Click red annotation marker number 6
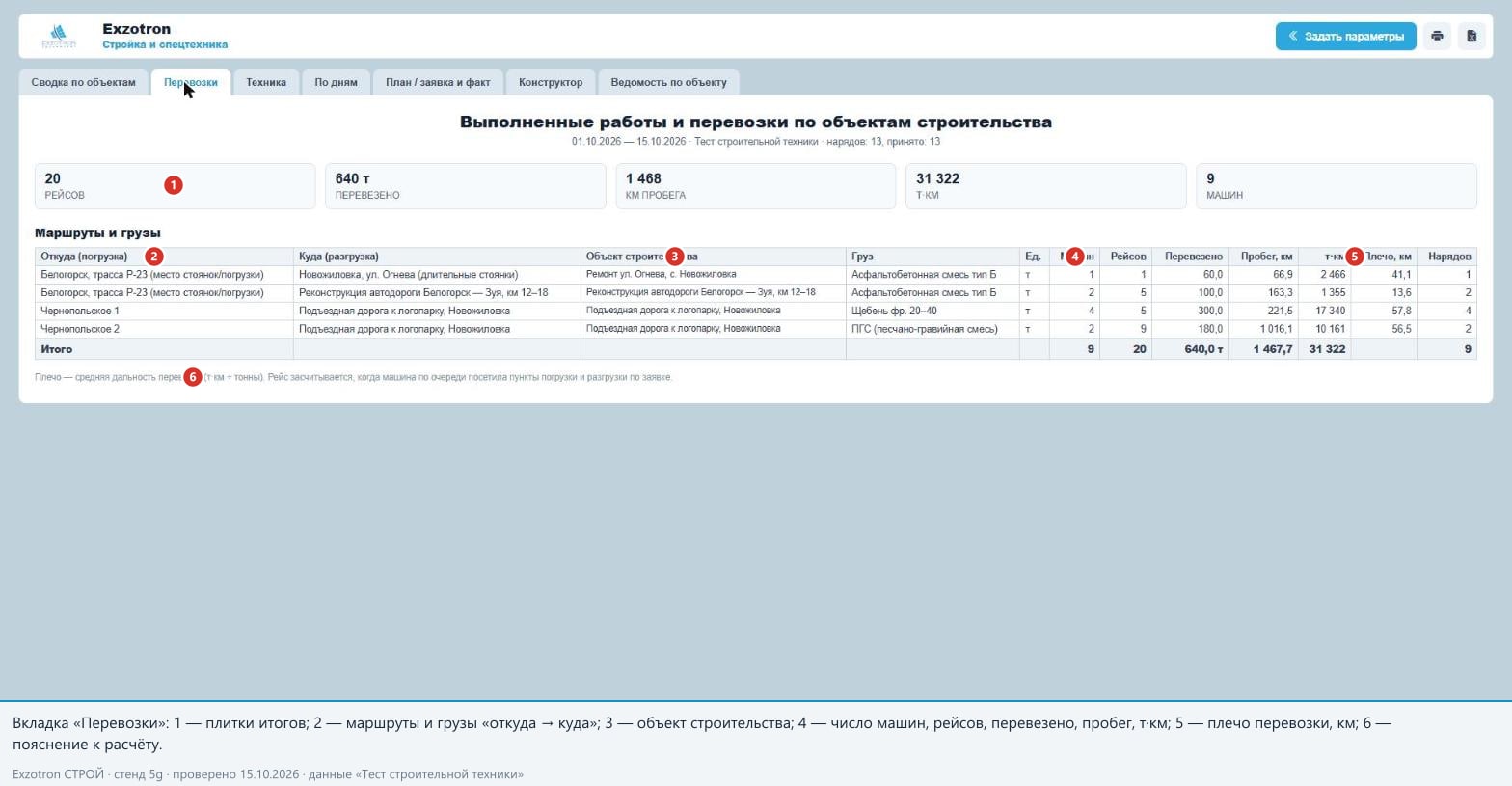Image resolution: width=1512 pixels, height=786 pixels. click(x=193, y=377)
